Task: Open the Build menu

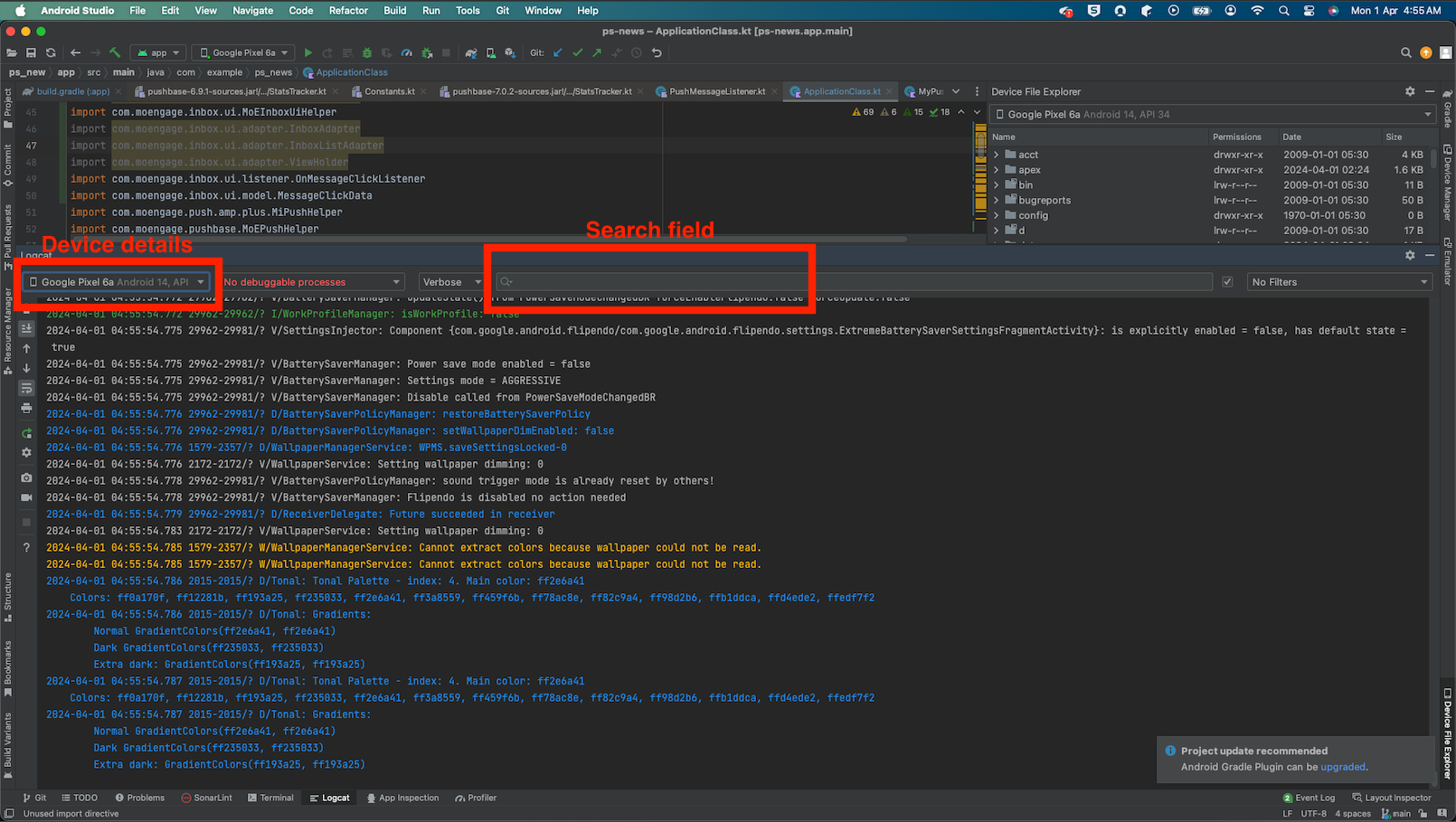Action: coord(395,11)
